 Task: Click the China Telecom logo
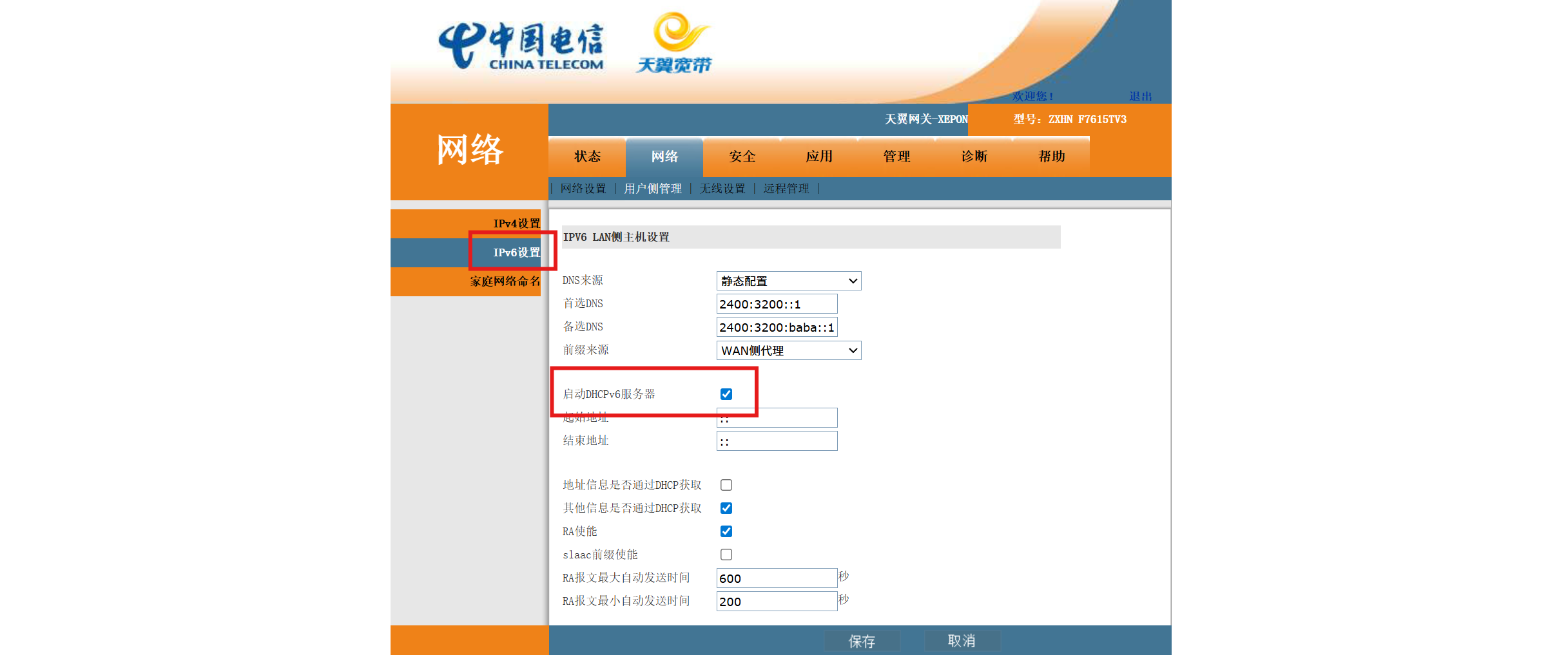click(x=521, y=46)
